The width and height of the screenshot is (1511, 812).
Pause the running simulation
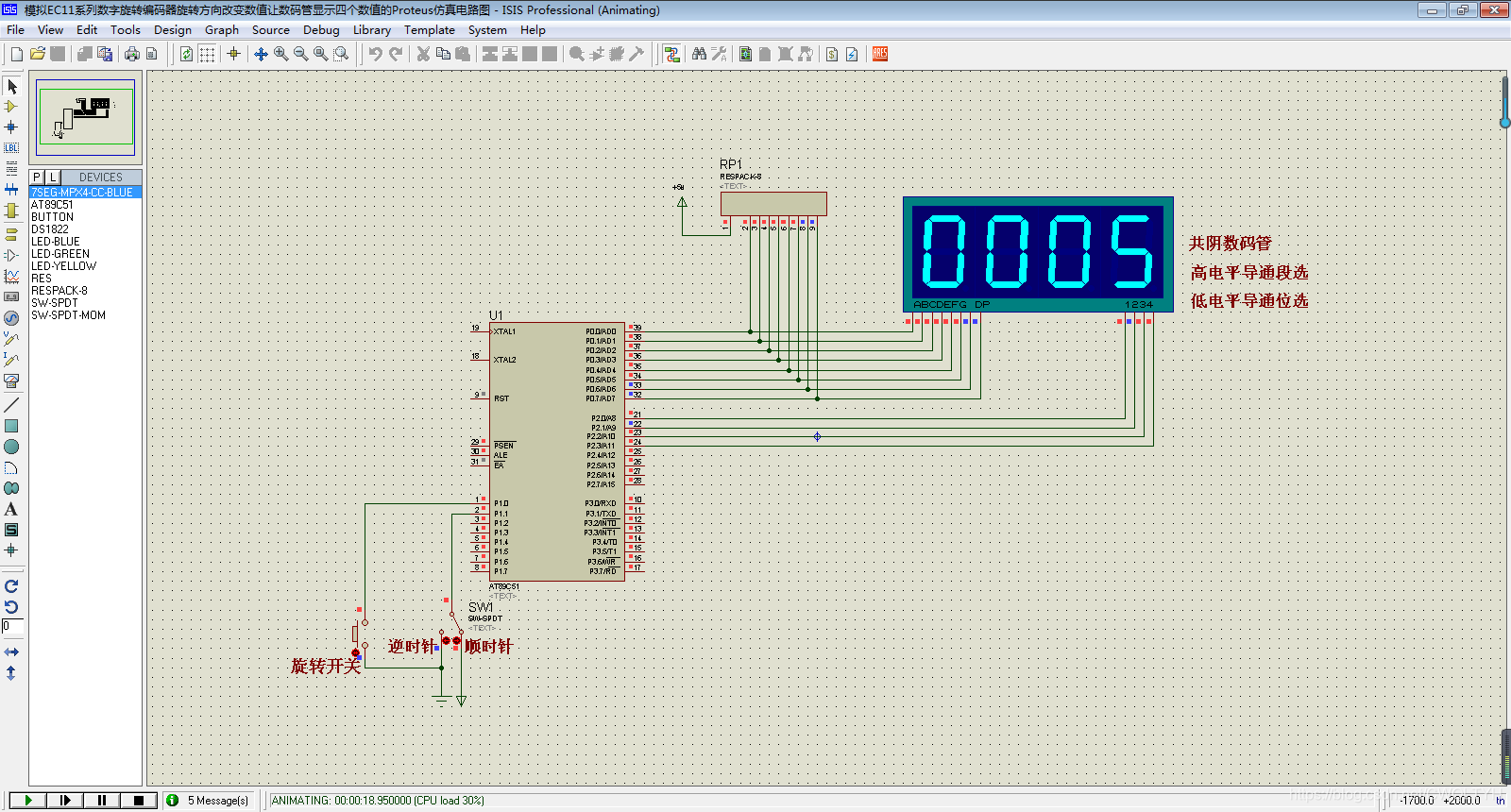[101, 801]
